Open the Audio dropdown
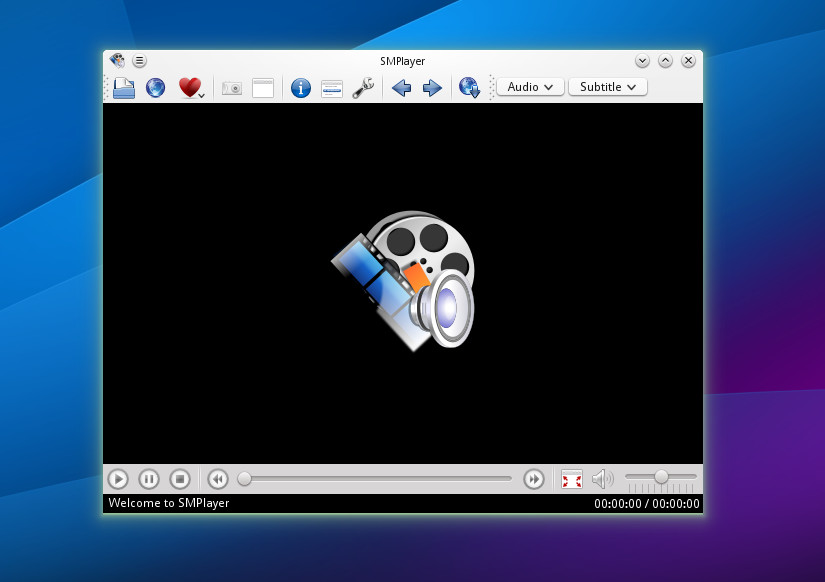 point(530,87)
